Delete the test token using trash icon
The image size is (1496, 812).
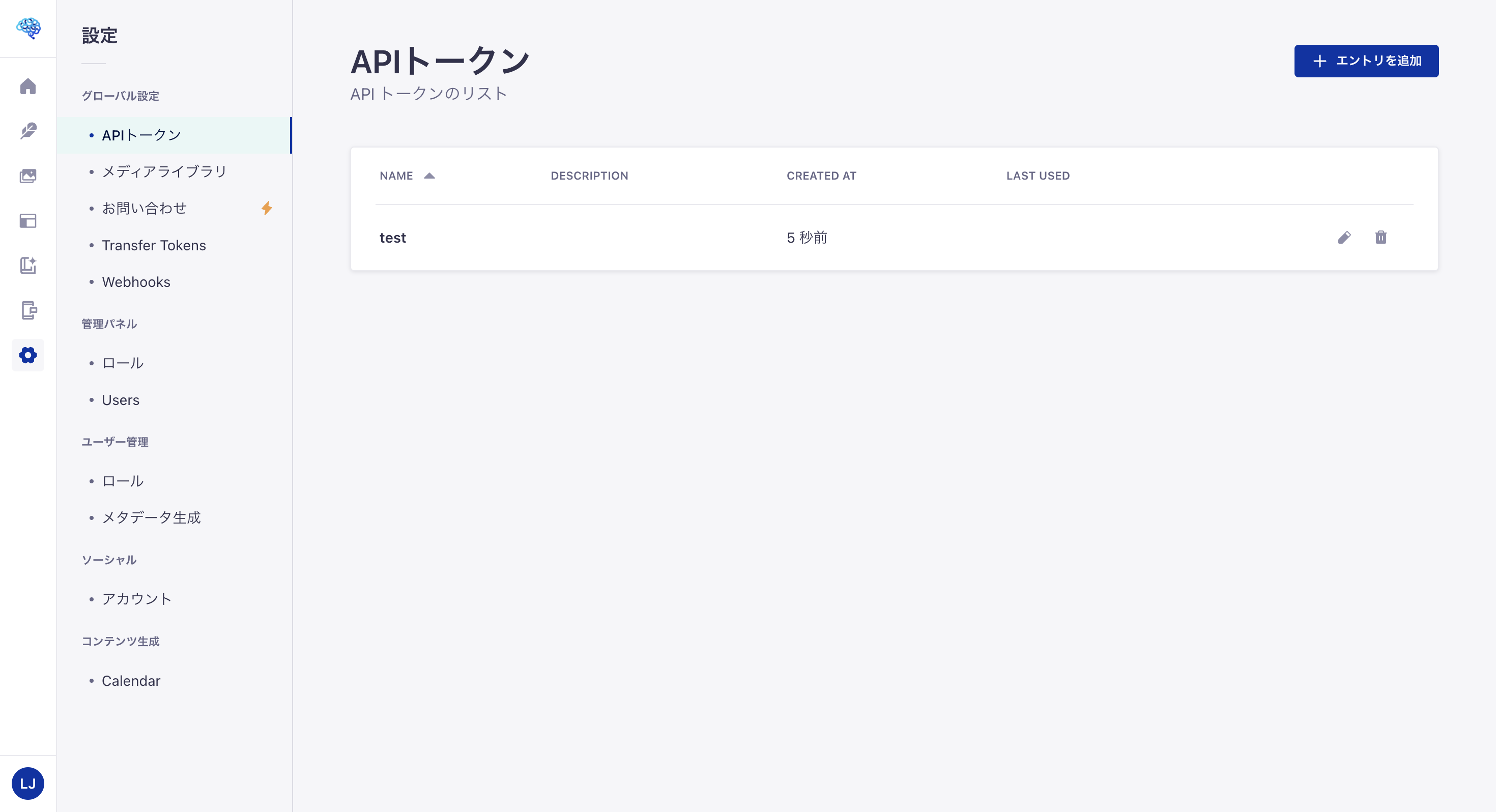click(x=1382, y=238)
